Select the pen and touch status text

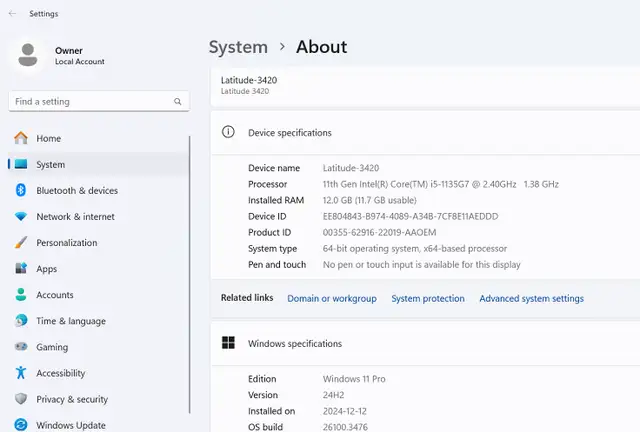(x=422, y=265)
